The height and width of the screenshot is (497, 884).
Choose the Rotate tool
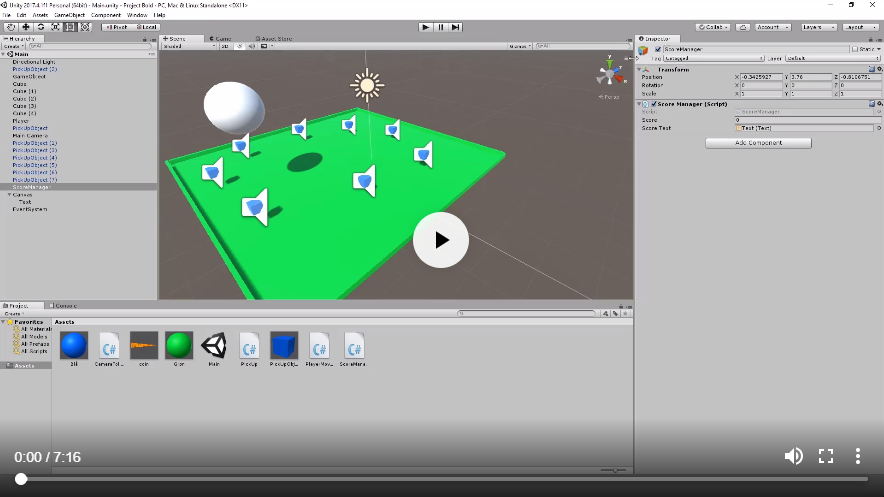click(x=40, y=27)
